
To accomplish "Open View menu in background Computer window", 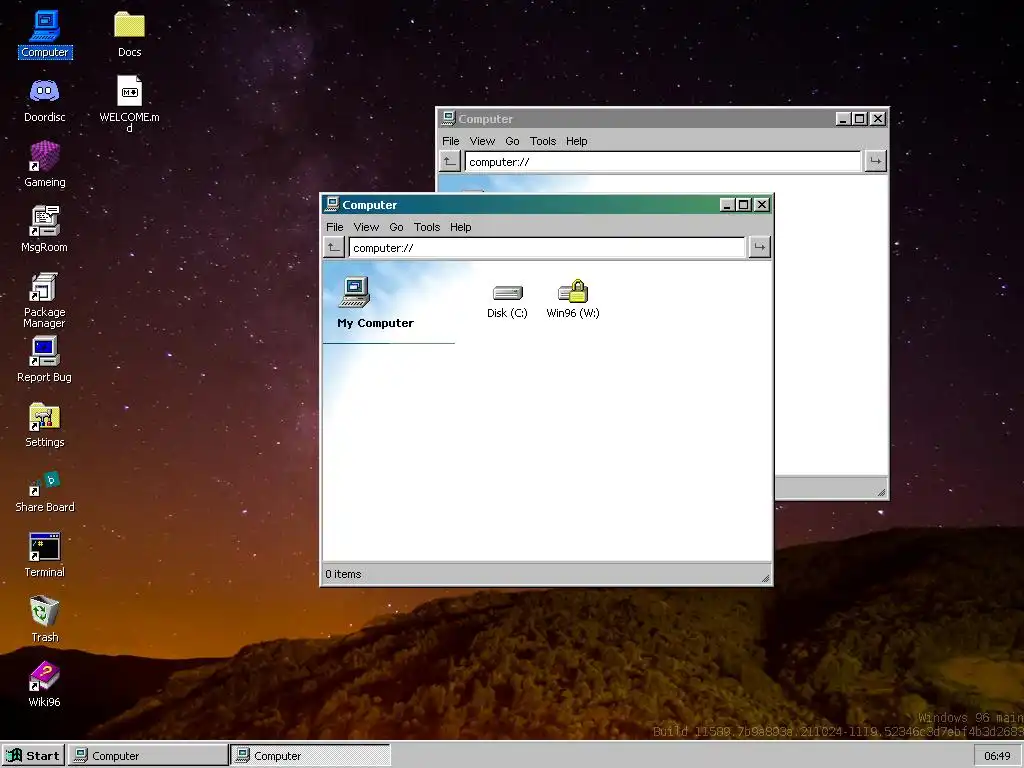I will point(482,141).
